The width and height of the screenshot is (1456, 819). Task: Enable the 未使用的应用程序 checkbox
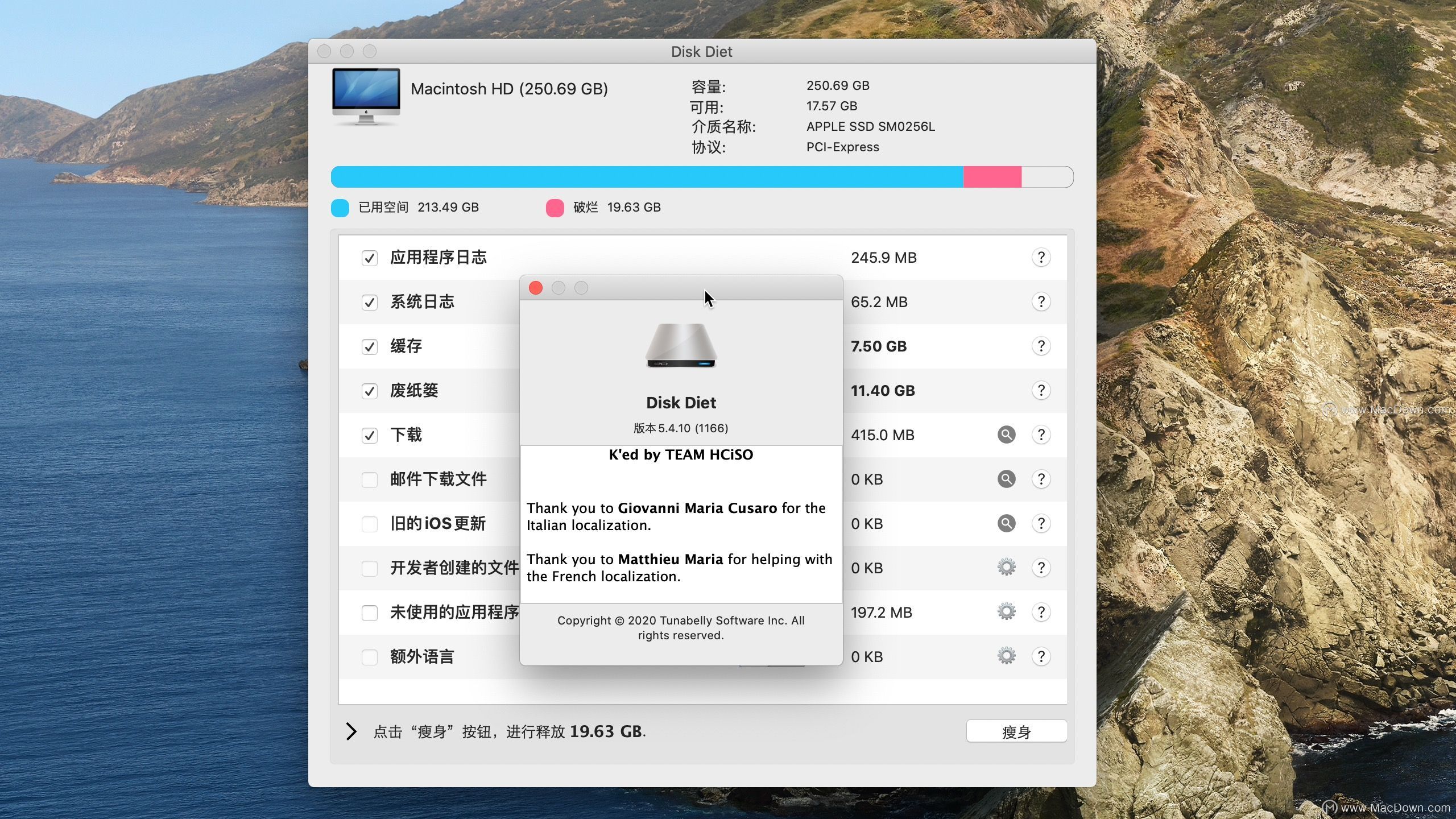pyautogui.click(x=370, y=613)
